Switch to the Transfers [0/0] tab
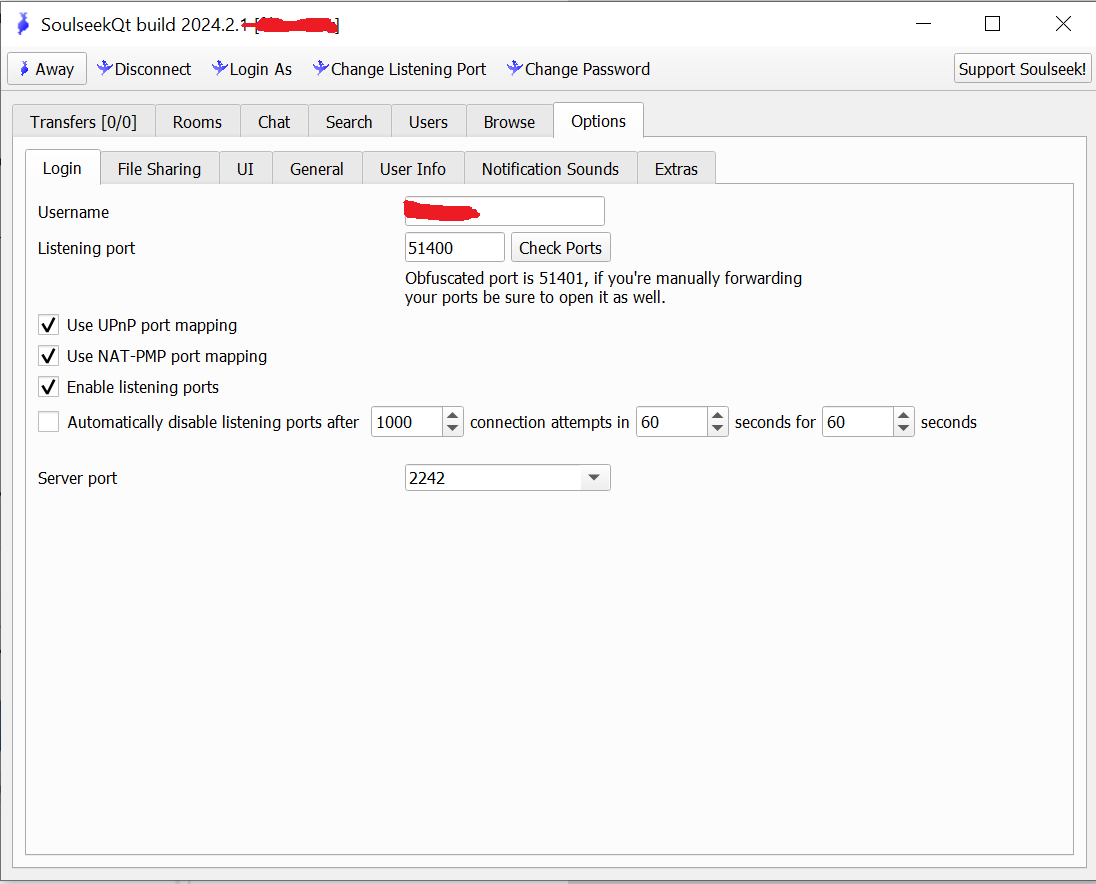The image size is (1096, 884). tap(83, 122)
